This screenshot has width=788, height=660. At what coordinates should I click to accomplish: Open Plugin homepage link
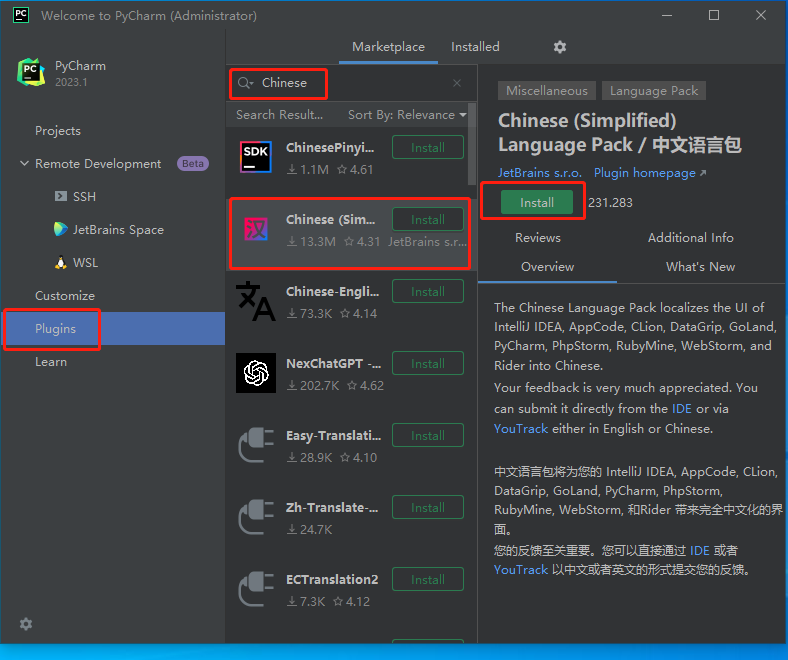(x=650, y=172)
